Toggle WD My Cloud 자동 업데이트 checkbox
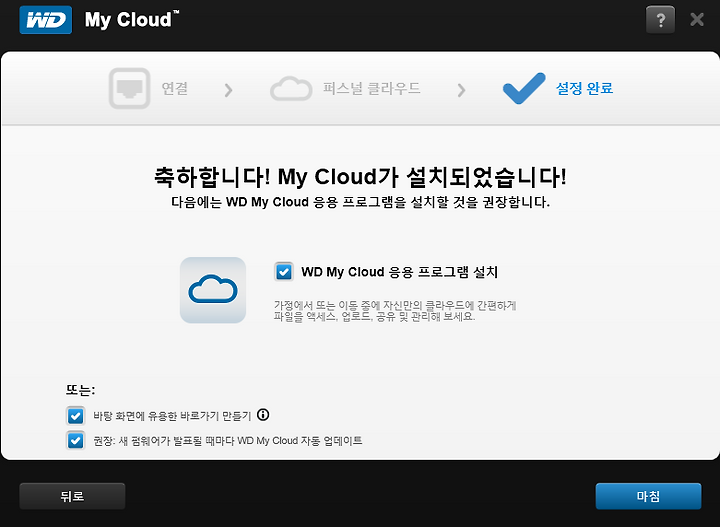 point(75,441)
